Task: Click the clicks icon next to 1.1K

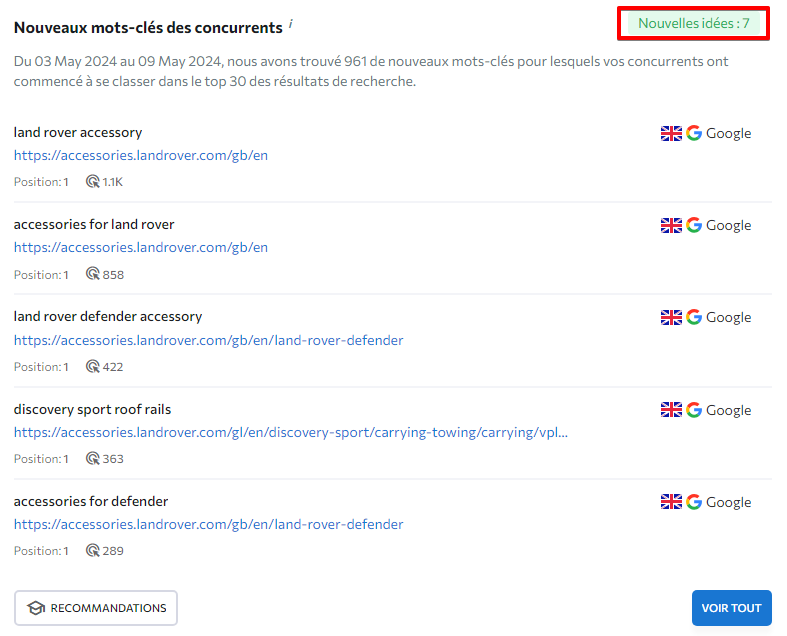Action: click(93, 182)
